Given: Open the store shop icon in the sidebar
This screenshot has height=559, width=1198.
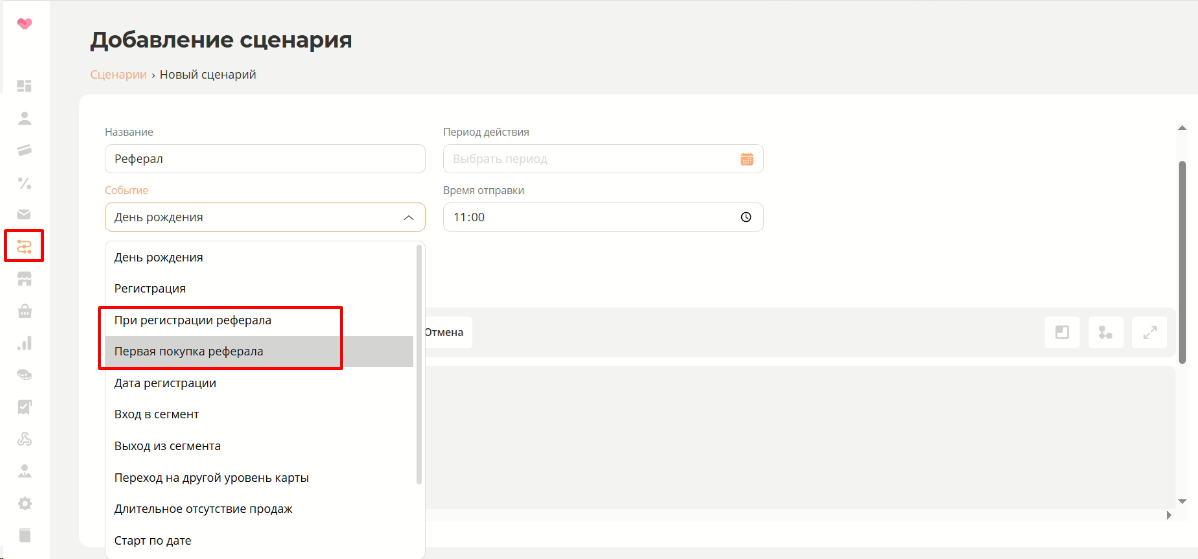Looking at the screenshot, I should (x=24, y=279).
